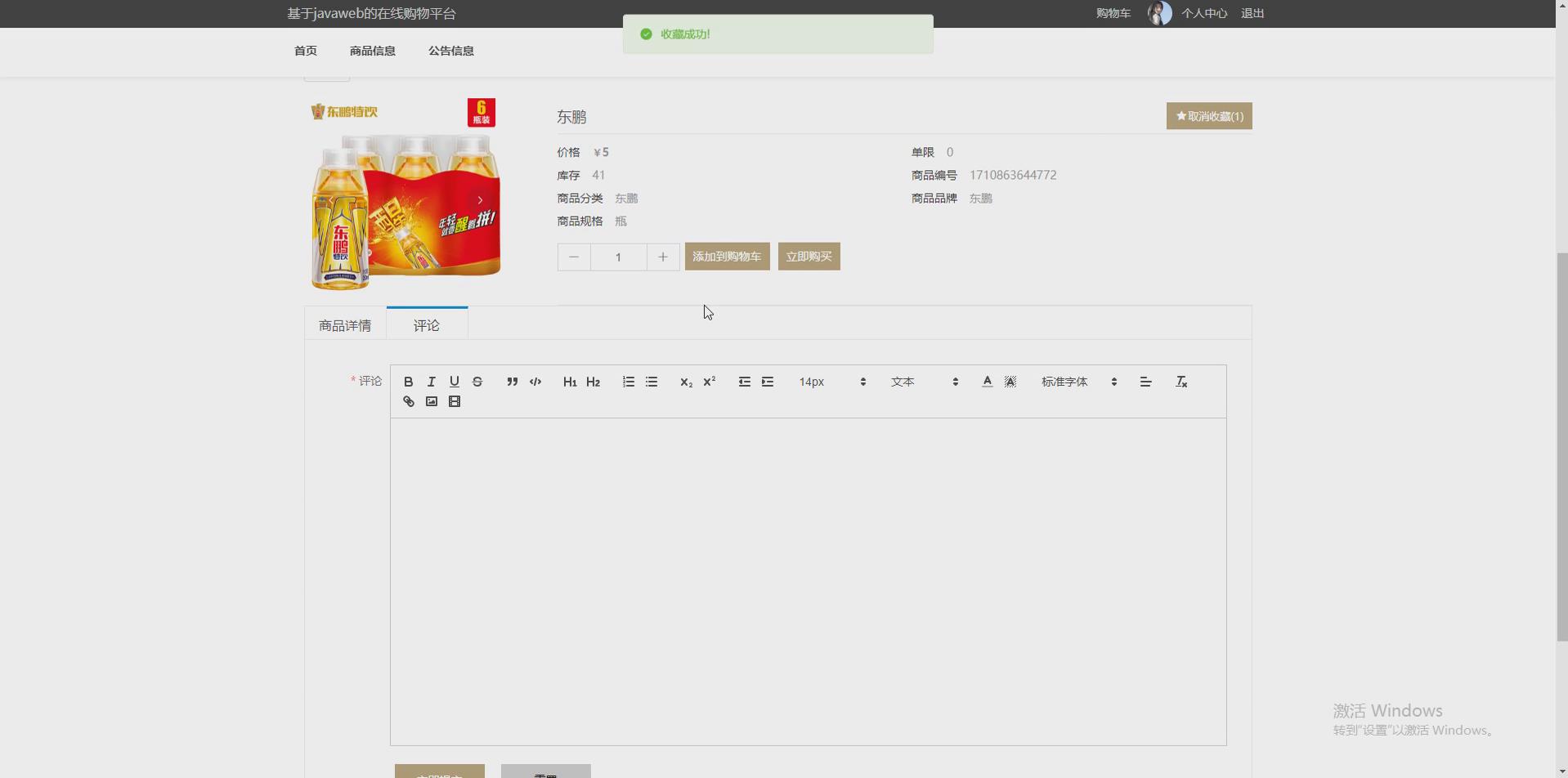Click 取消收藏(1) button

click(1208, 116)
